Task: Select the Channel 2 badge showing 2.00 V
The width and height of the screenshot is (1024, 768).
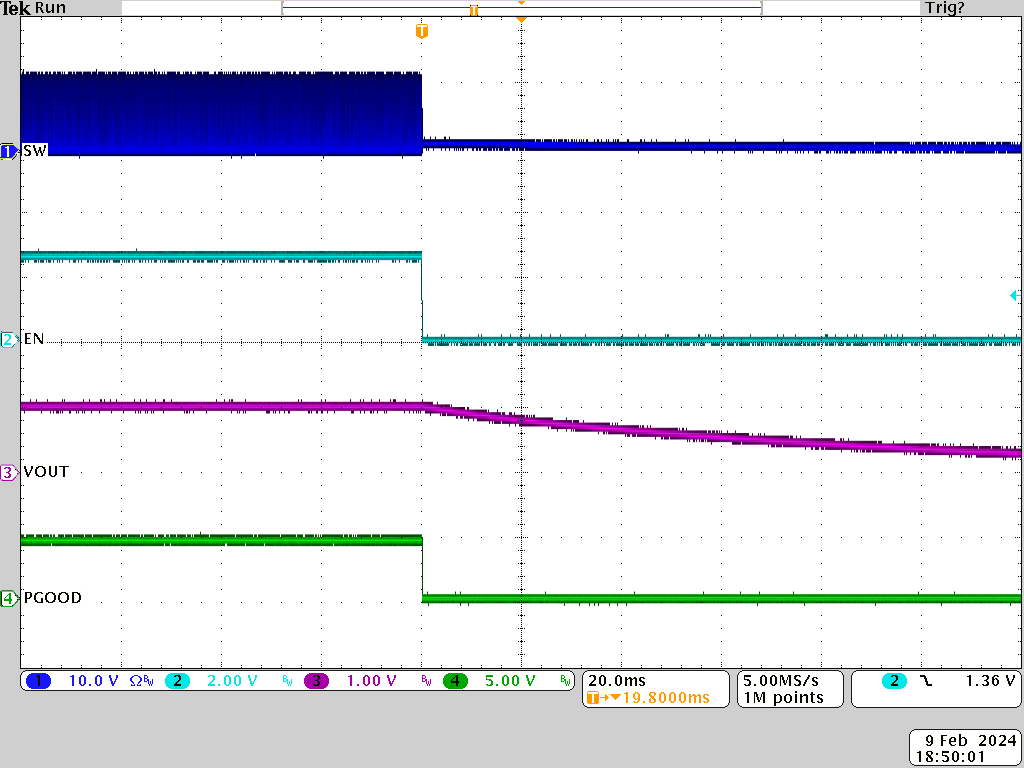Action: coord(210,680)
